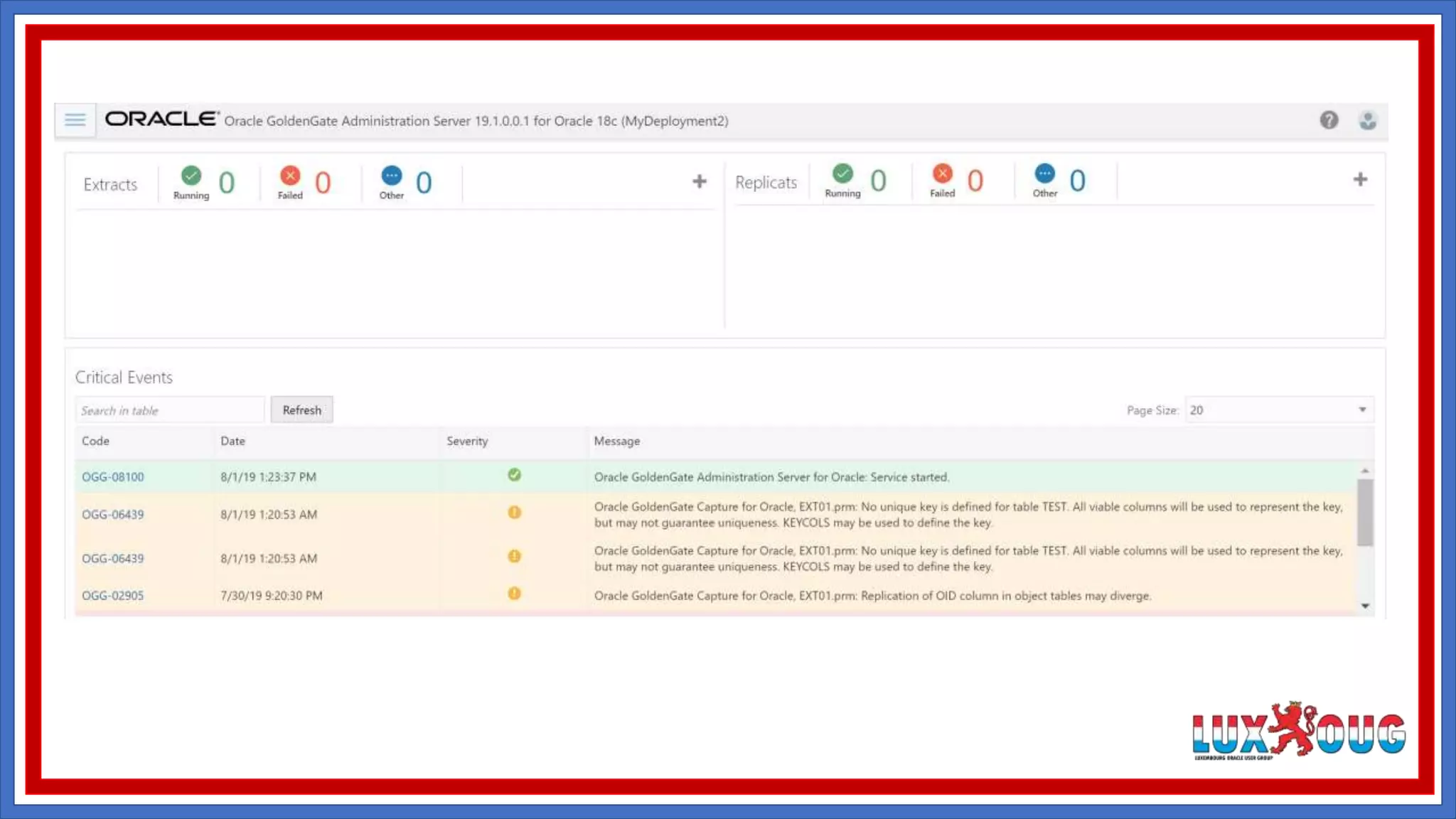Add a new Extract with the plus icon
This screenshot has width=1456, height=819.
pos(699,182)
